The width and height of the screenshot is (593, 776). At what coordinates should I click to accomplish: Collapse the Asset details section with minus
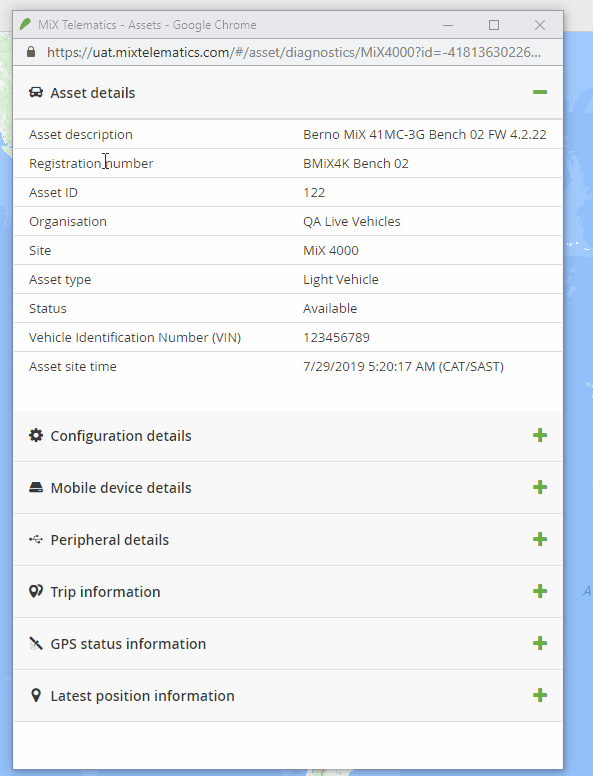pos(540,92)
